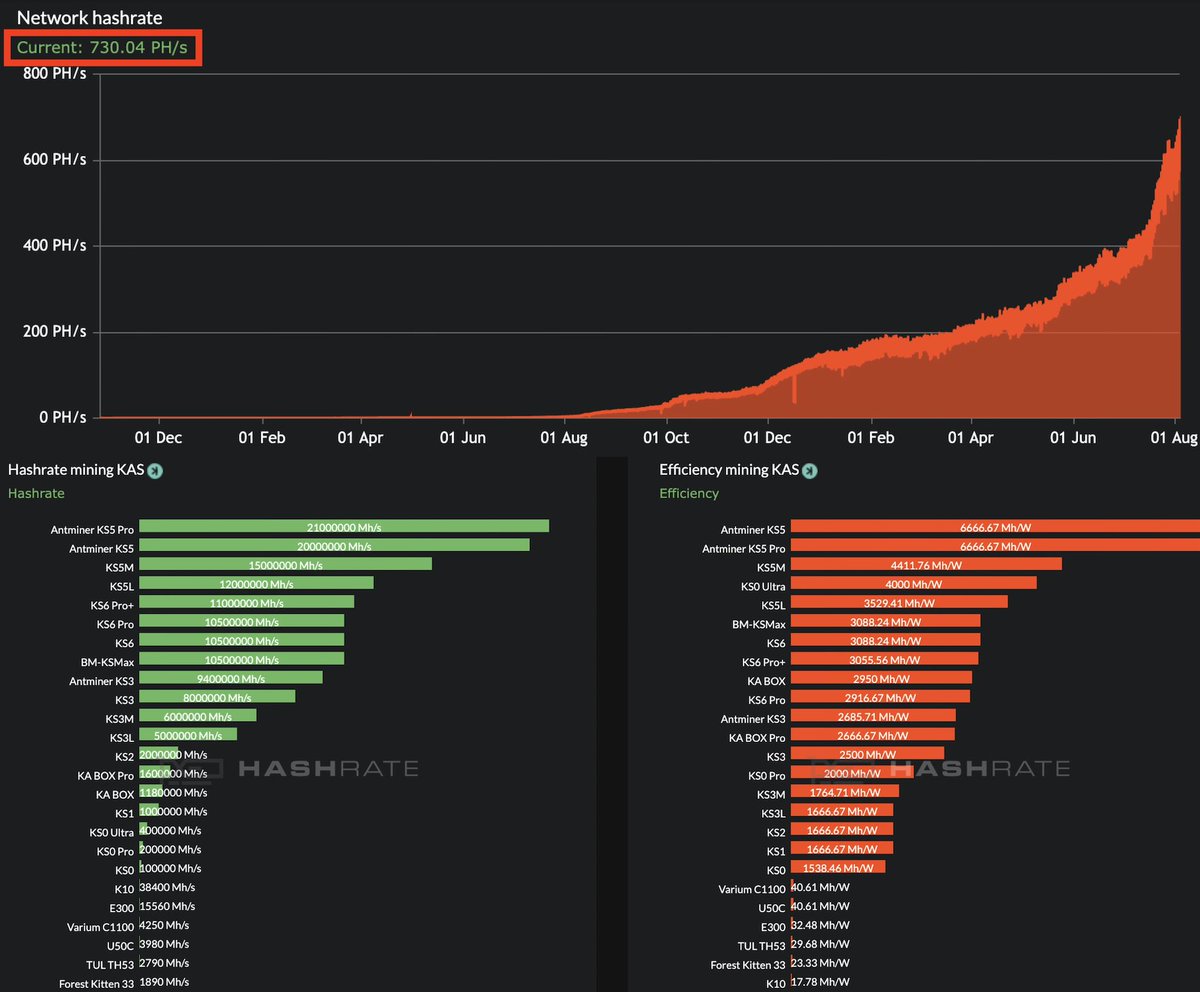Click the green Hashrate legend label
This screenshot has width=1200, height=992.
tap(36, 493)
